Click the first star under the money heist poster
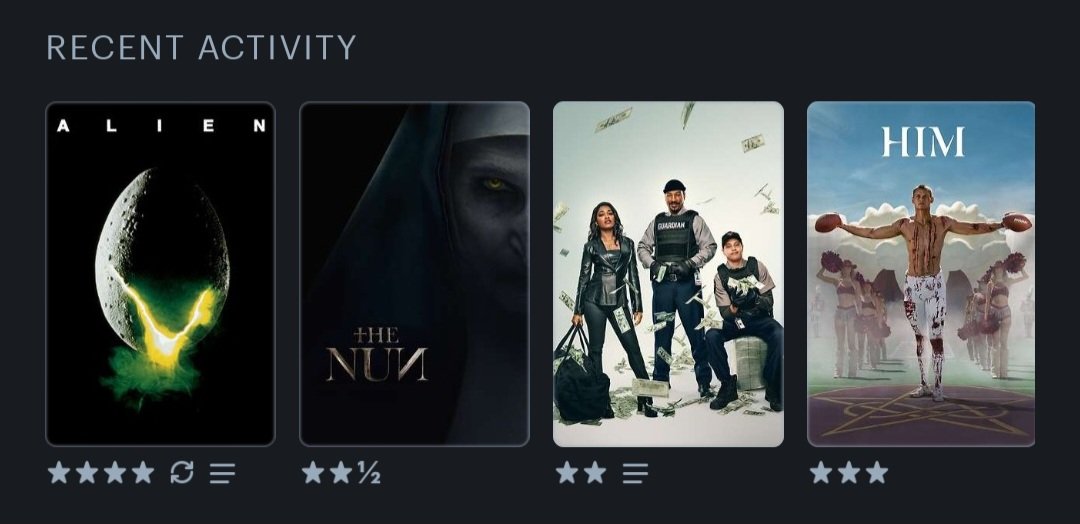This screenshot has width=1080, height=524. click(x=567, y=472)
